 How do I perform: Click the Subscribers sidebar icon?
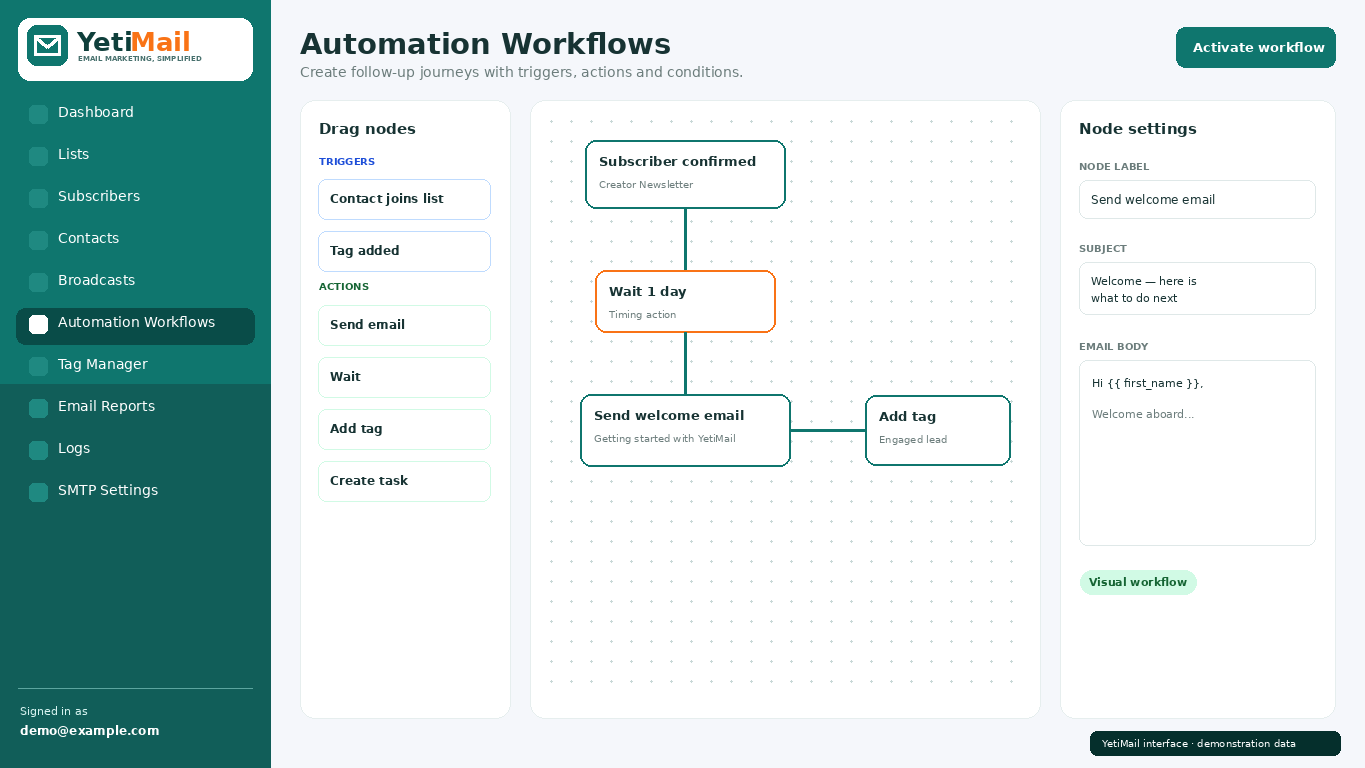point(38,198)
